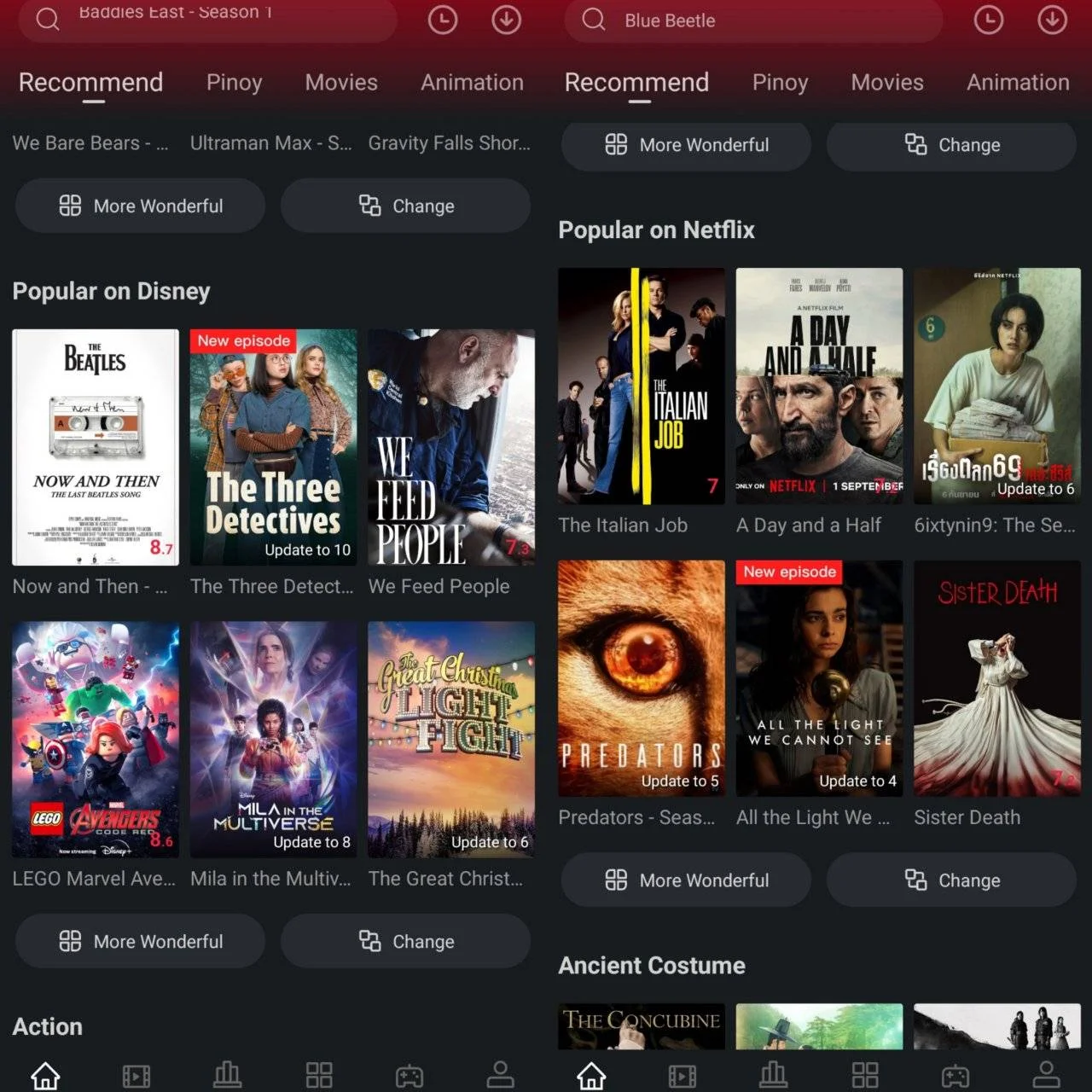Image resolution: width=1092 pixels, height=1092 pixels.
Task: Click the "Ultraman Max - S..." title
Action: click(271, 143)
